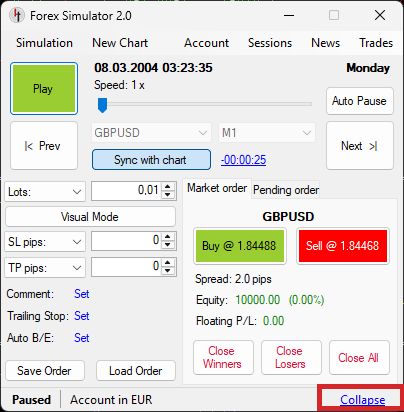Viewport: 404px width, 412px height.
Task: Enable Visual Mode
Action: [90, 217]
